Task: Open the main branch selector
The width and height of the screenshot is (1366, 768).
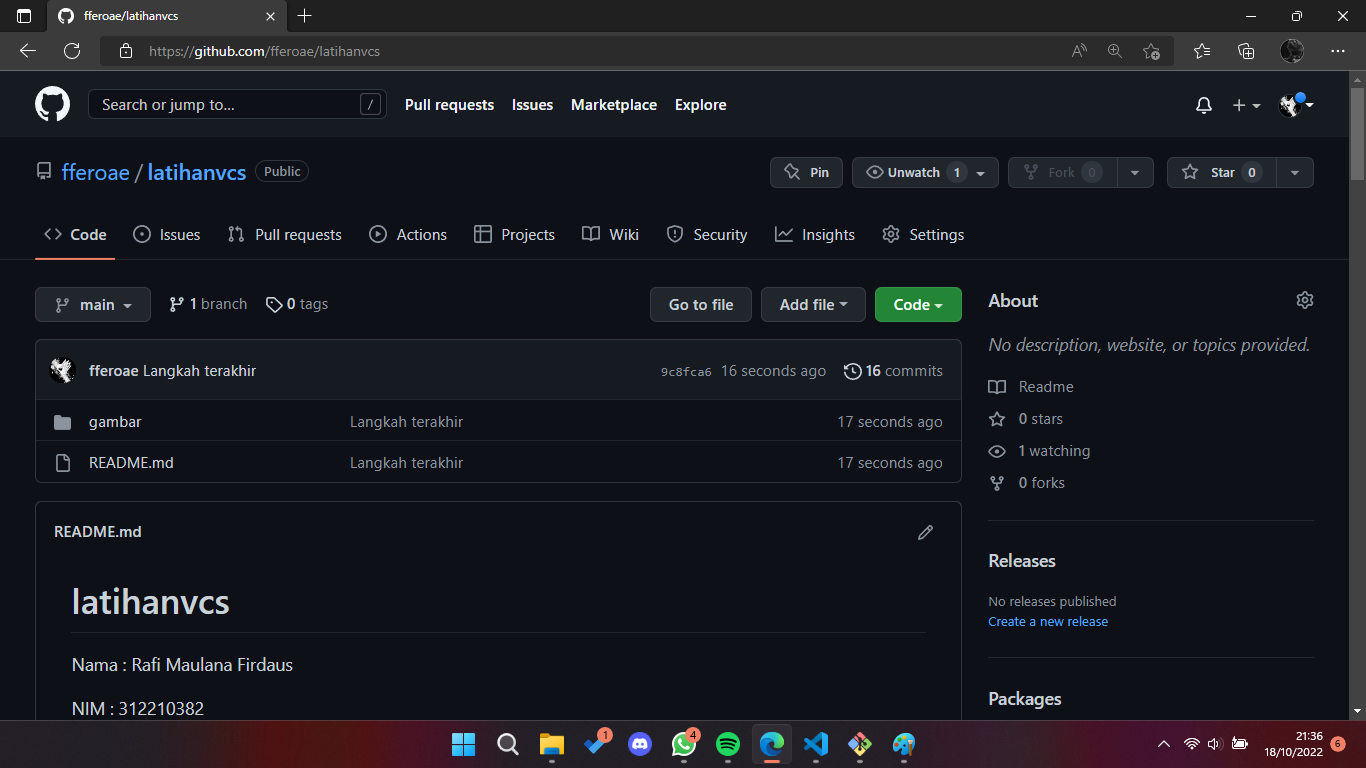Action: tap(92, 304)
